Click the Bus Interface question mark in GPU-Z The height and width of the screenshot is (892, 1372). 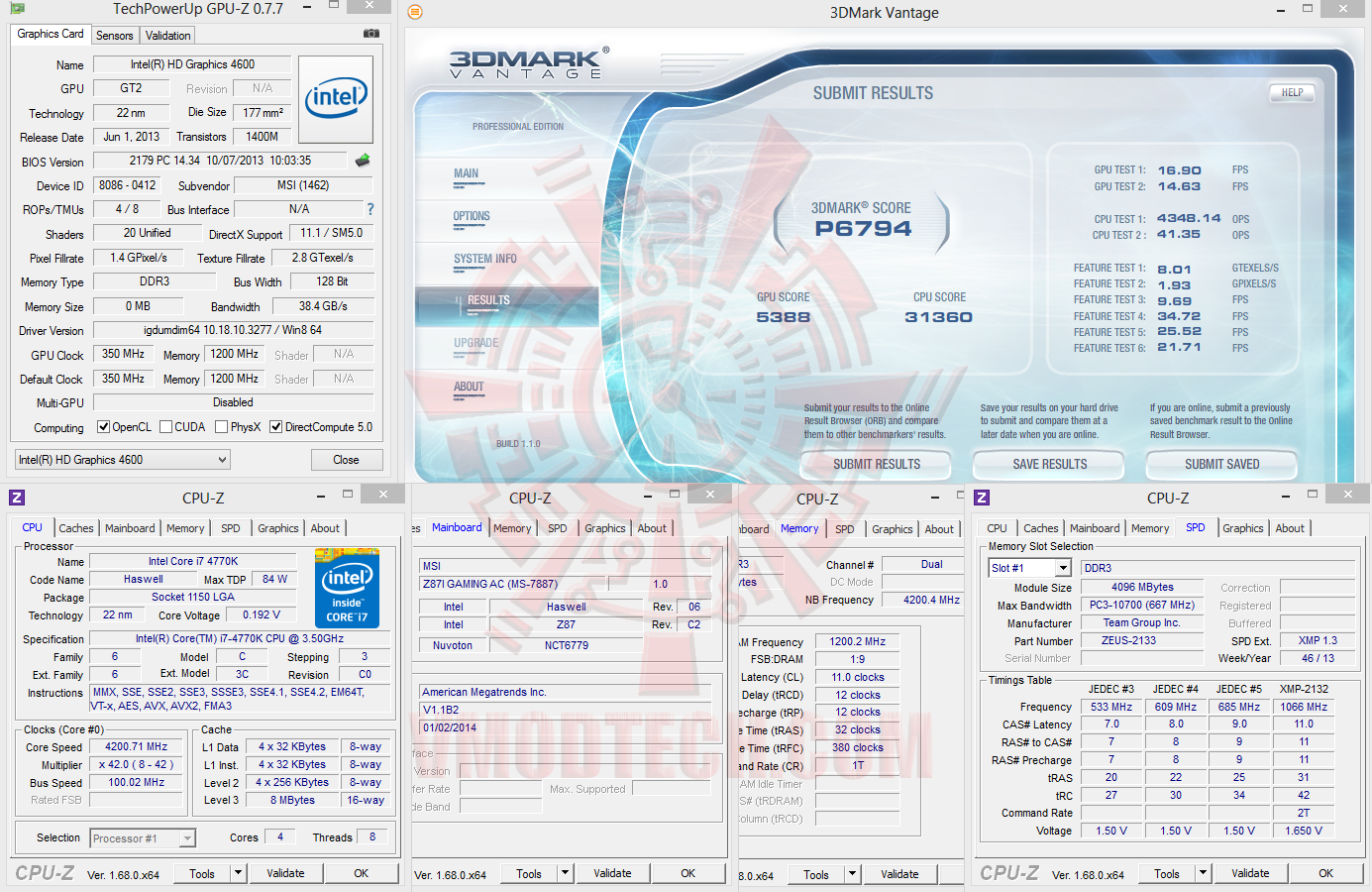(370, 209)
